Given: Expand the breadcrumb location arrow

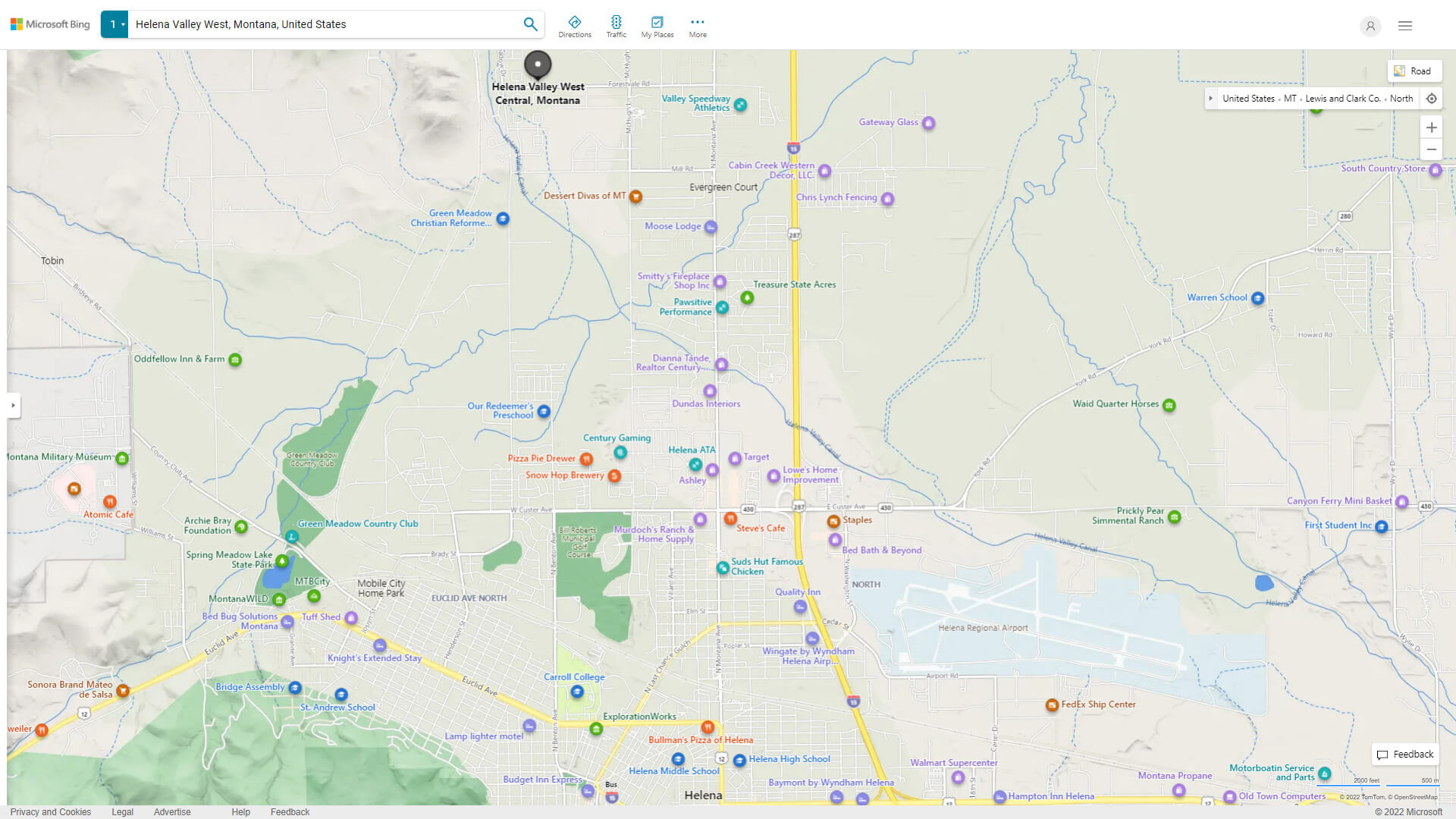Looking at the screenshot, I should [1210, 99].
